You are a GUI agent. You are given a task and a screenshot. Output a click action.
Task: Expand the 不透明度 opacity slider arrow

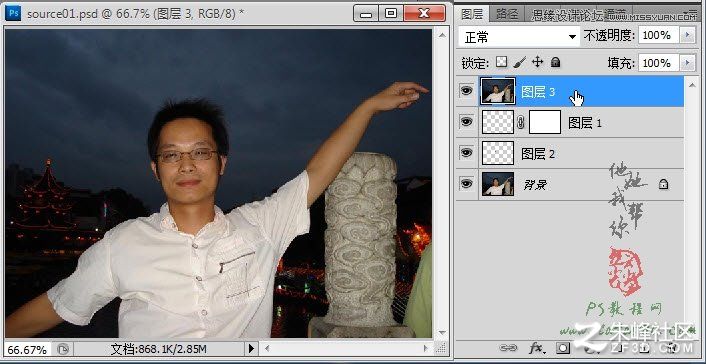pyautogui.click(x=687, y=35)
